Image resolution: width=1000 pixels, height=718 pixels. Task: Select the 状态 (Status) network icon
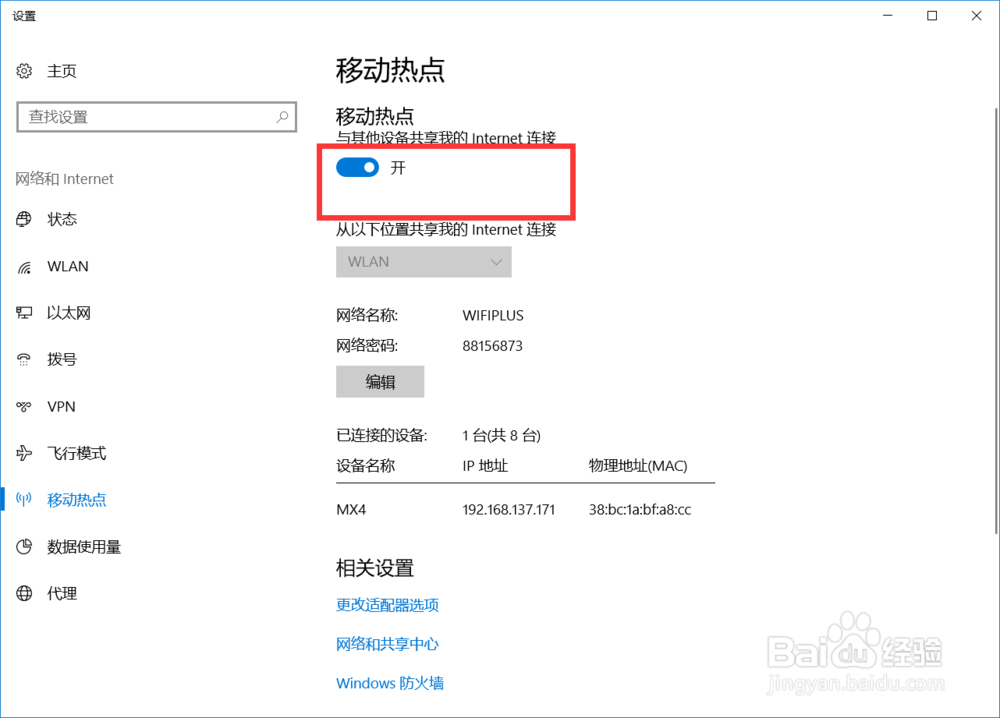pos(24,219)
